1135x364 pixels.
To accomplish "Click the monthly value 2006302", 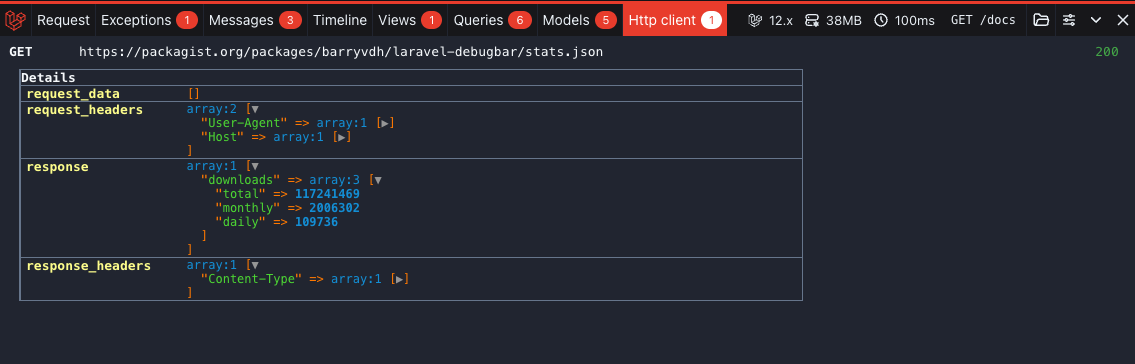I will point(334,208).
